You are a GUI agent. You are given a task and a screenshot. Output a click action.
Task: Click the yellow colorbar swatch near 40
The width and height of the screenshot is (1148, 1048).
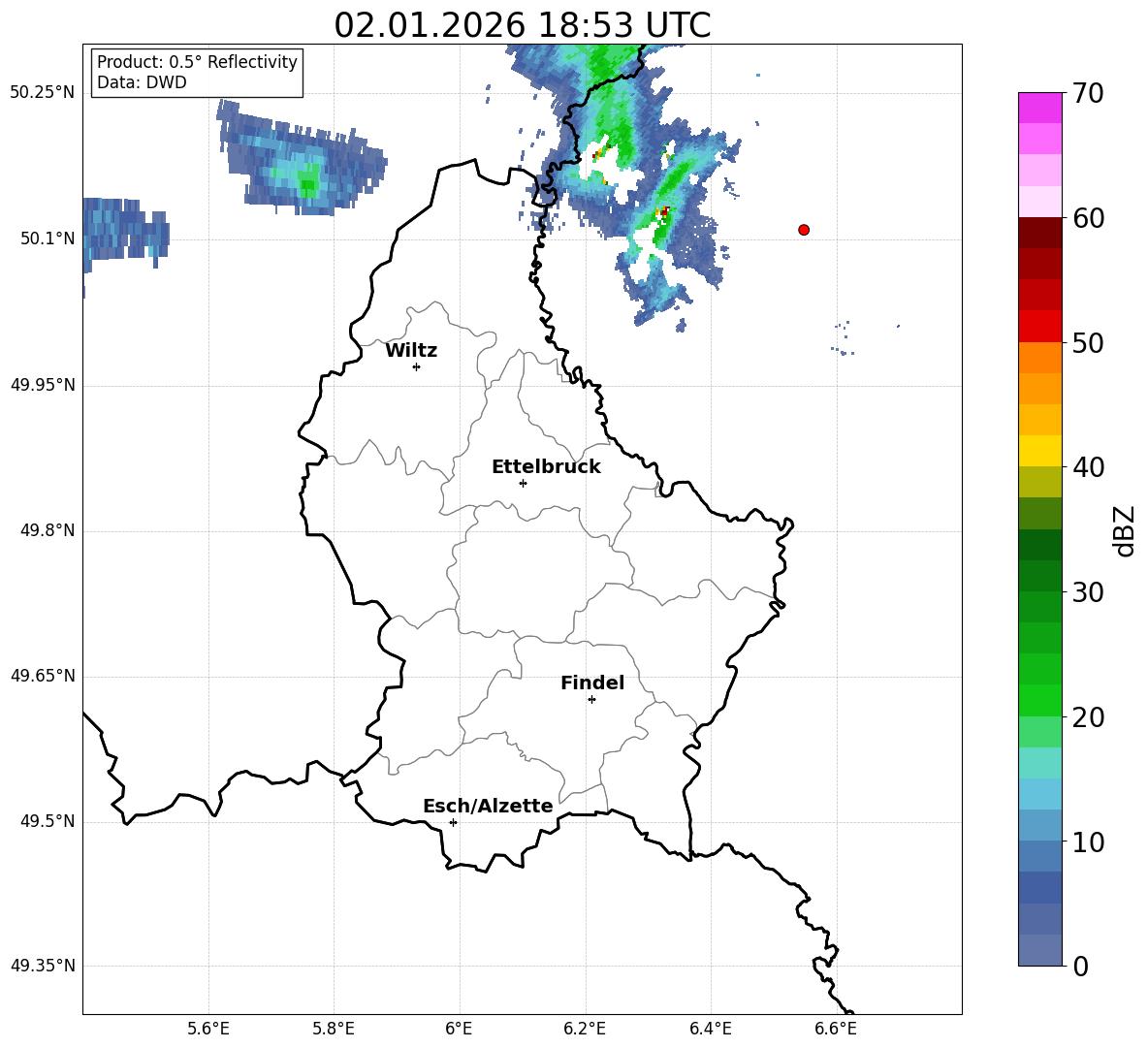[x=1039, y=452]
